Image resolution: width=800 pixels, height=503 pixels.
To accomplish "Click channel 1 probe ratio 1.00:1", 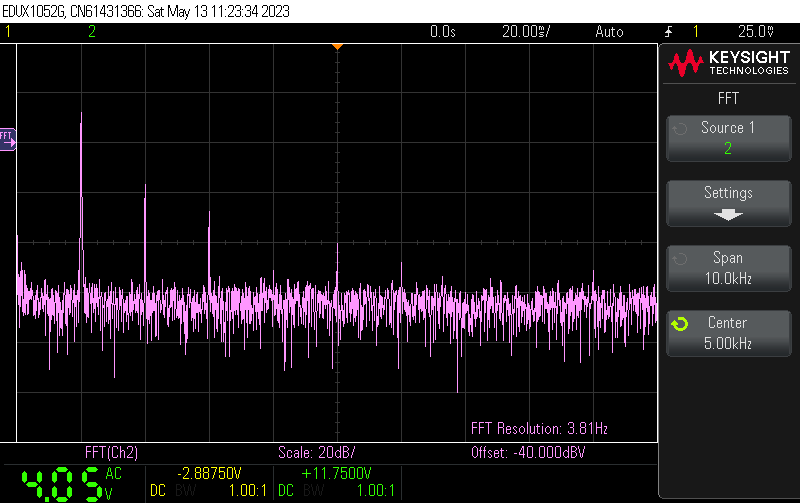I will click(x=247, y=491).
